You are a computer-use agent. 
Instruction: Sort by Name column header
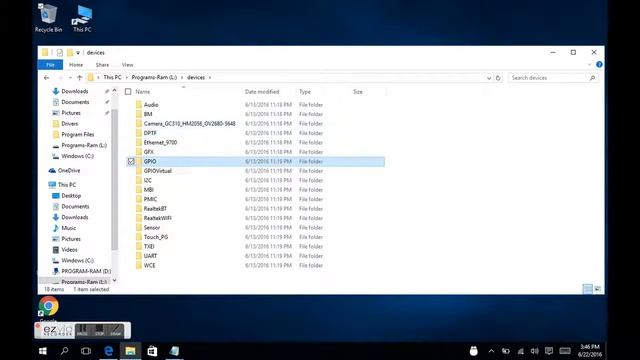pos(143,92)
